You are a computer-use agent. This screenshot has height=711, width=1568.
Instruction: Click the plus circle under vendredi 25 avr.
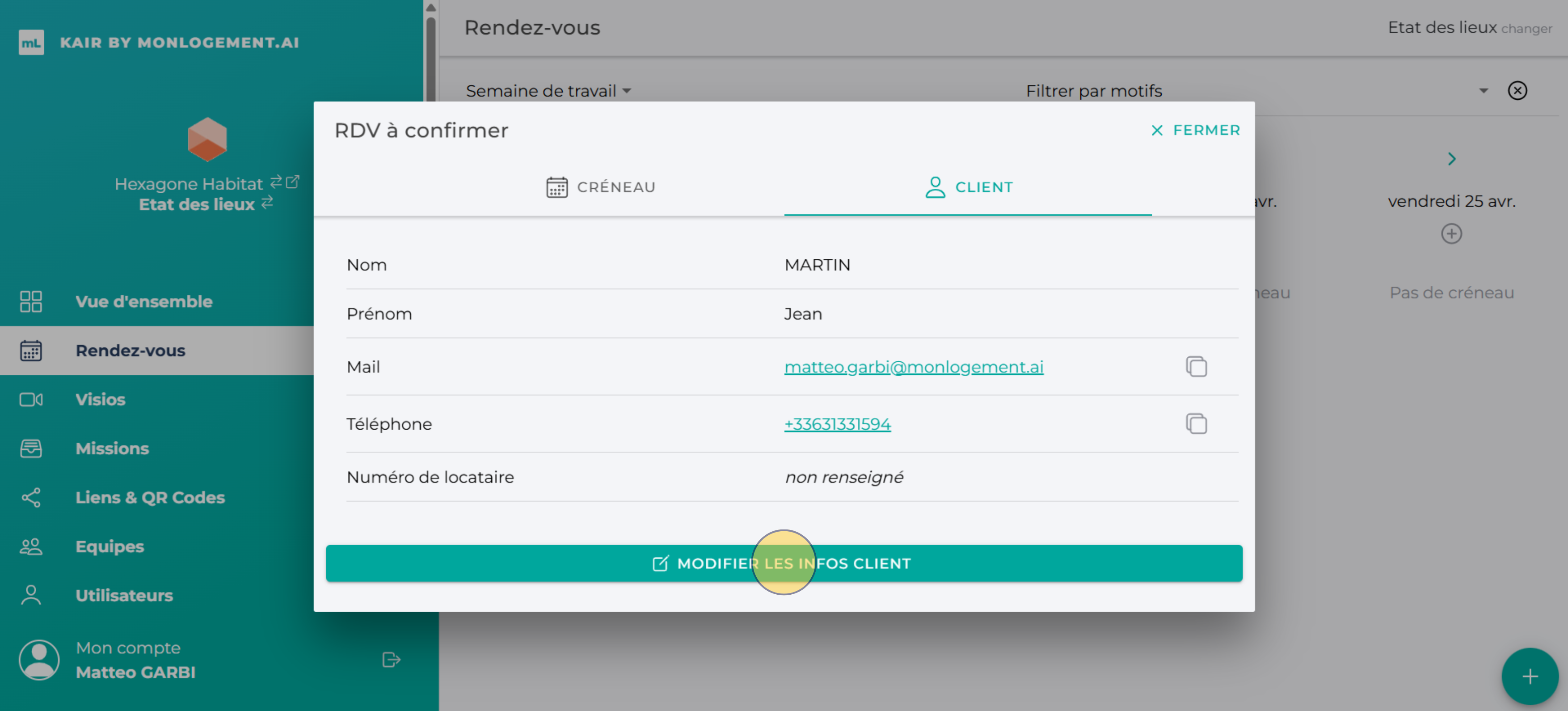[x=1451, y=234]
